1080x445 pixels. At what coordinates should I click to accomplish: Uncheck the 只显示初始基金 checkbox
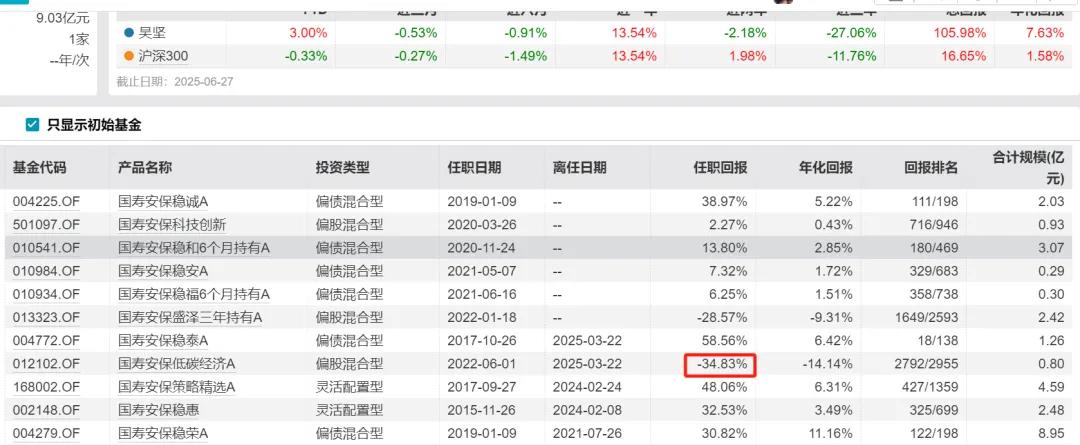pyautogui.click(x=32, y=125)
